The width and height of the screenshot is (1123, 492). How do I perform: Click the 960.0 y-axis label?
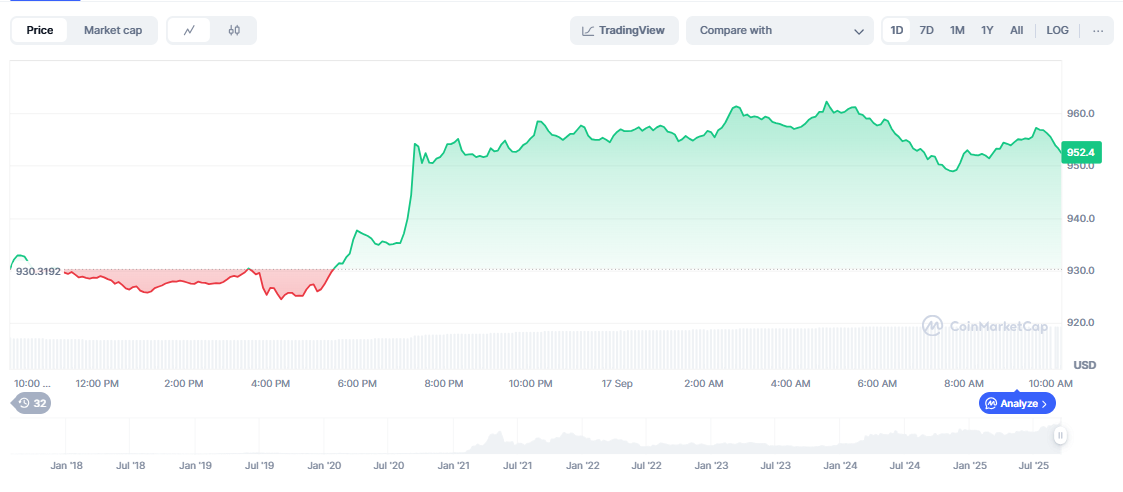pyautogui.click(x=1080, y=114)
